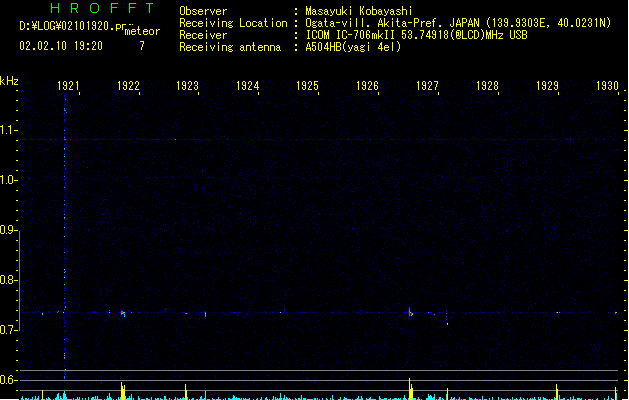The image size is (629, 400).
Task: Click the kHz axis unit label
Action: point(9,81)
